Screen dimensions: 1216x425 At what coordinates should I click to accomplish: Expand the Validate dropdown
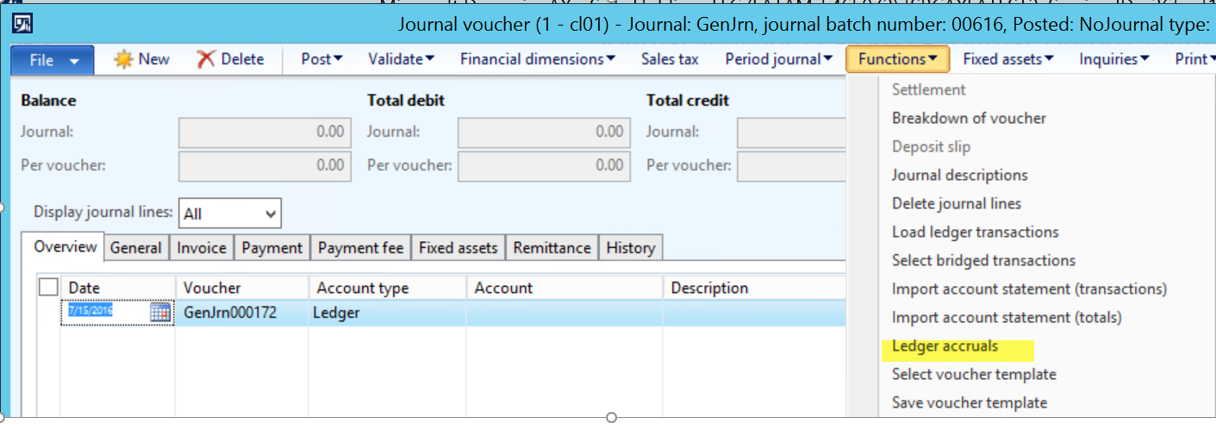(401, 60)
